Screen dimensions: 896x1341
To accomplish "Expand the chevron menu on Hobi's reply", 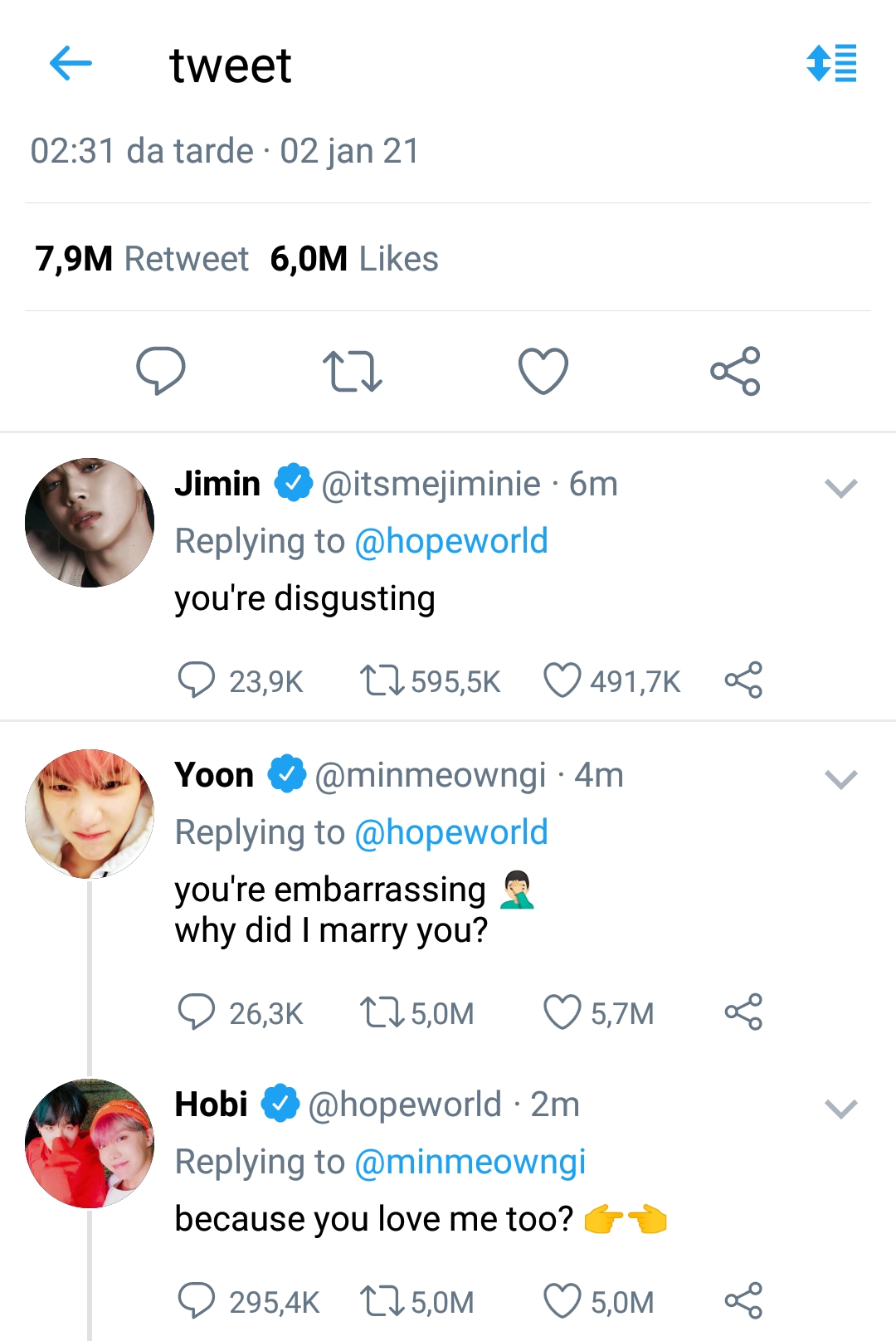I will coord(840,1109).
